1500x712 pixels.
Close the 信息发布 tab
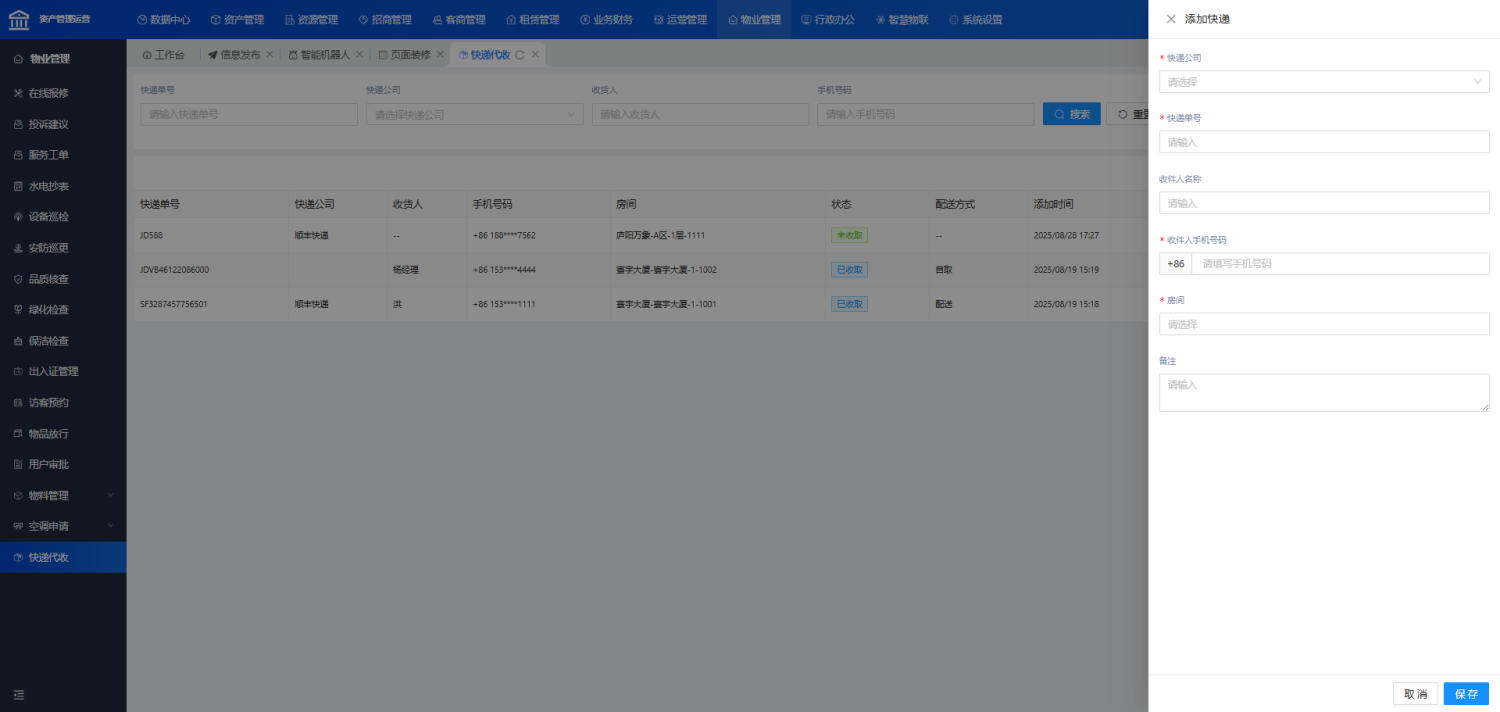270,55
